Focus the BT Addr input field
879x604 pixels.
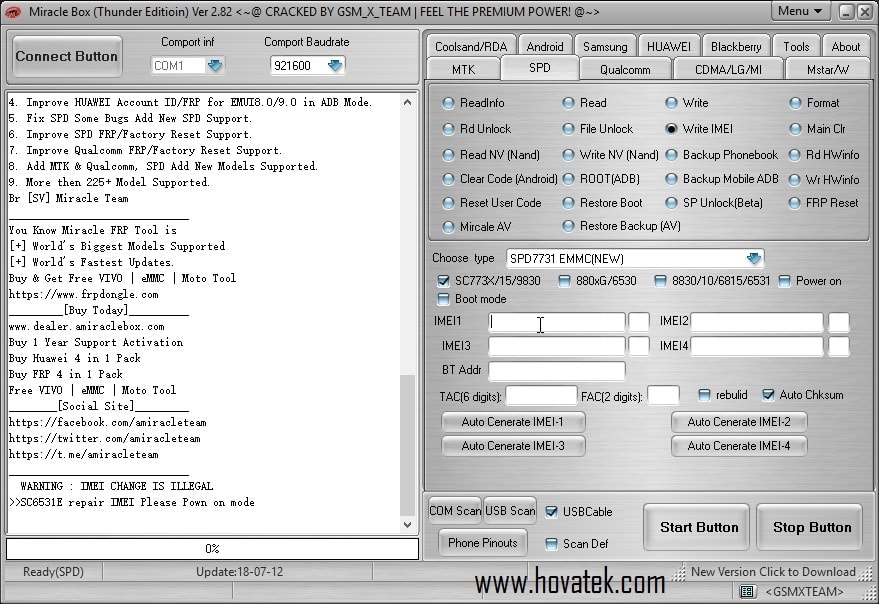(x=557, y=371)
